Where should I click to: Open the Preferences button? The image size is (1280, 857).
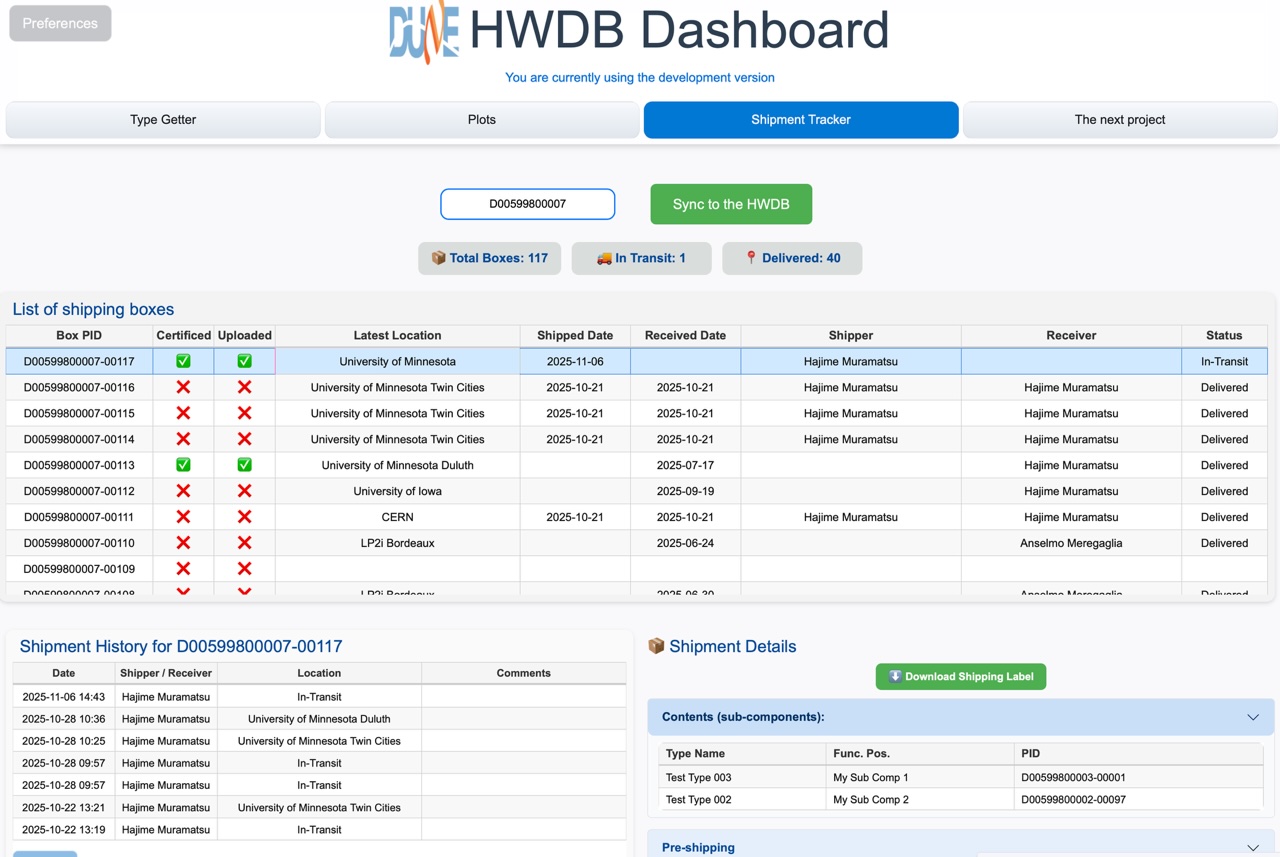coord(60,23)
